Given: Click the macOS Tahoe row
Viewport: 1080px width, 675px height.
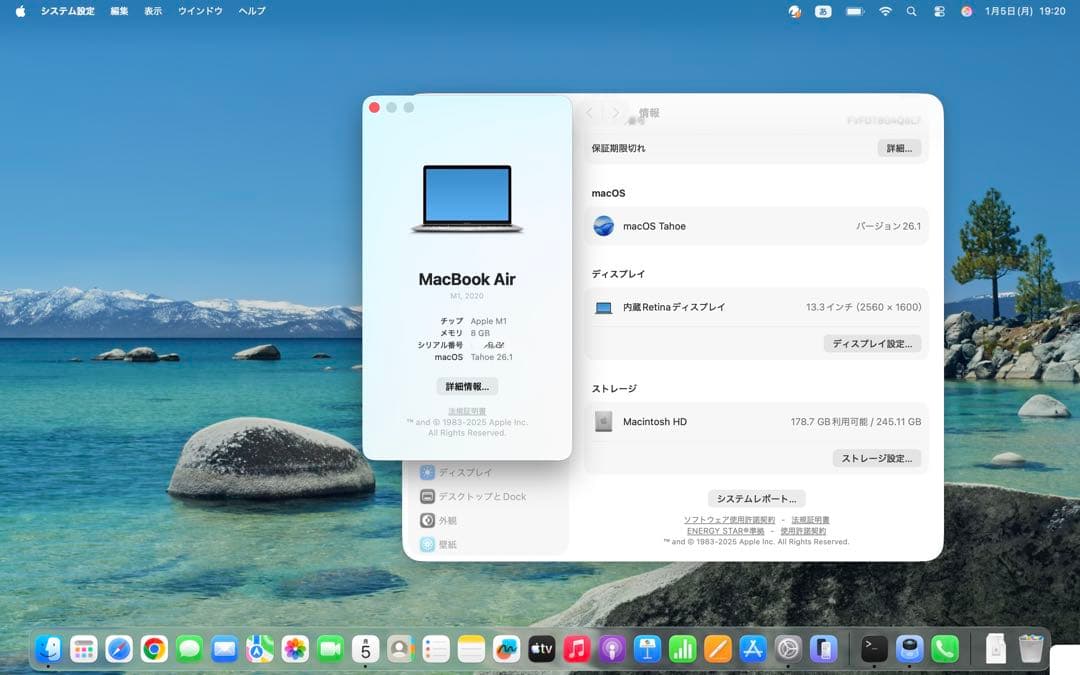Looking at the screenshot, I should [756, 226].
